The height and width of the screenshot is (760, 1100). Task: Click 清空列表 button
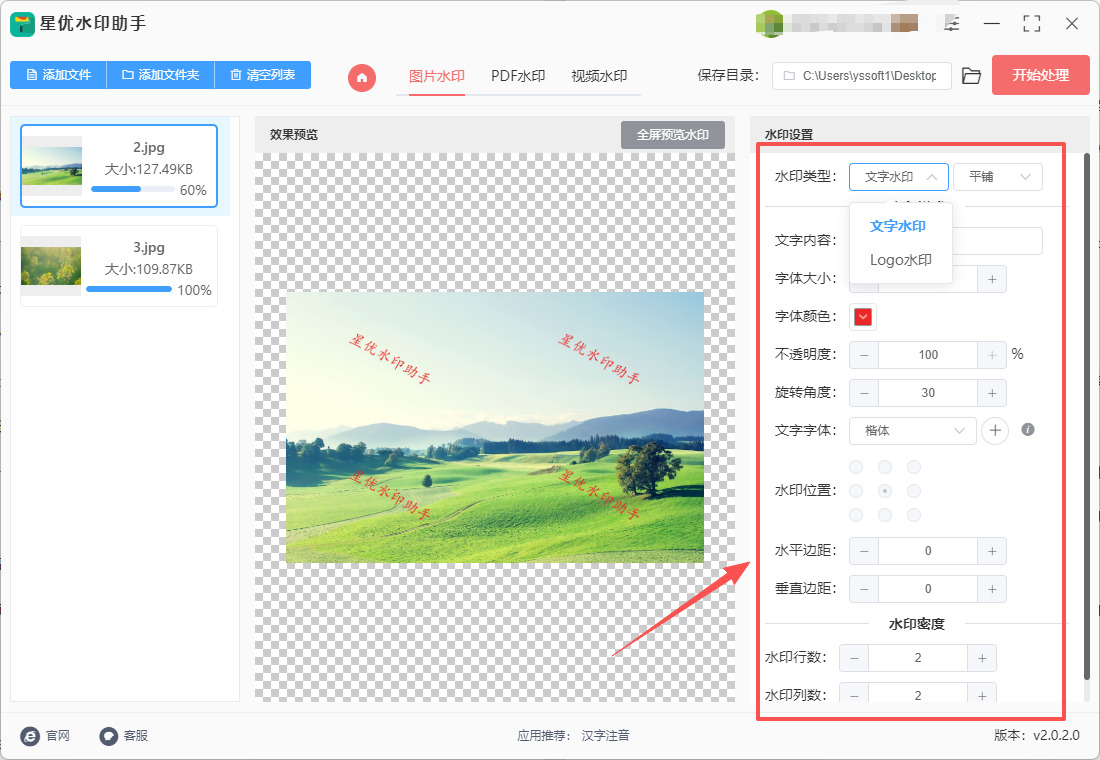(262, 75)
